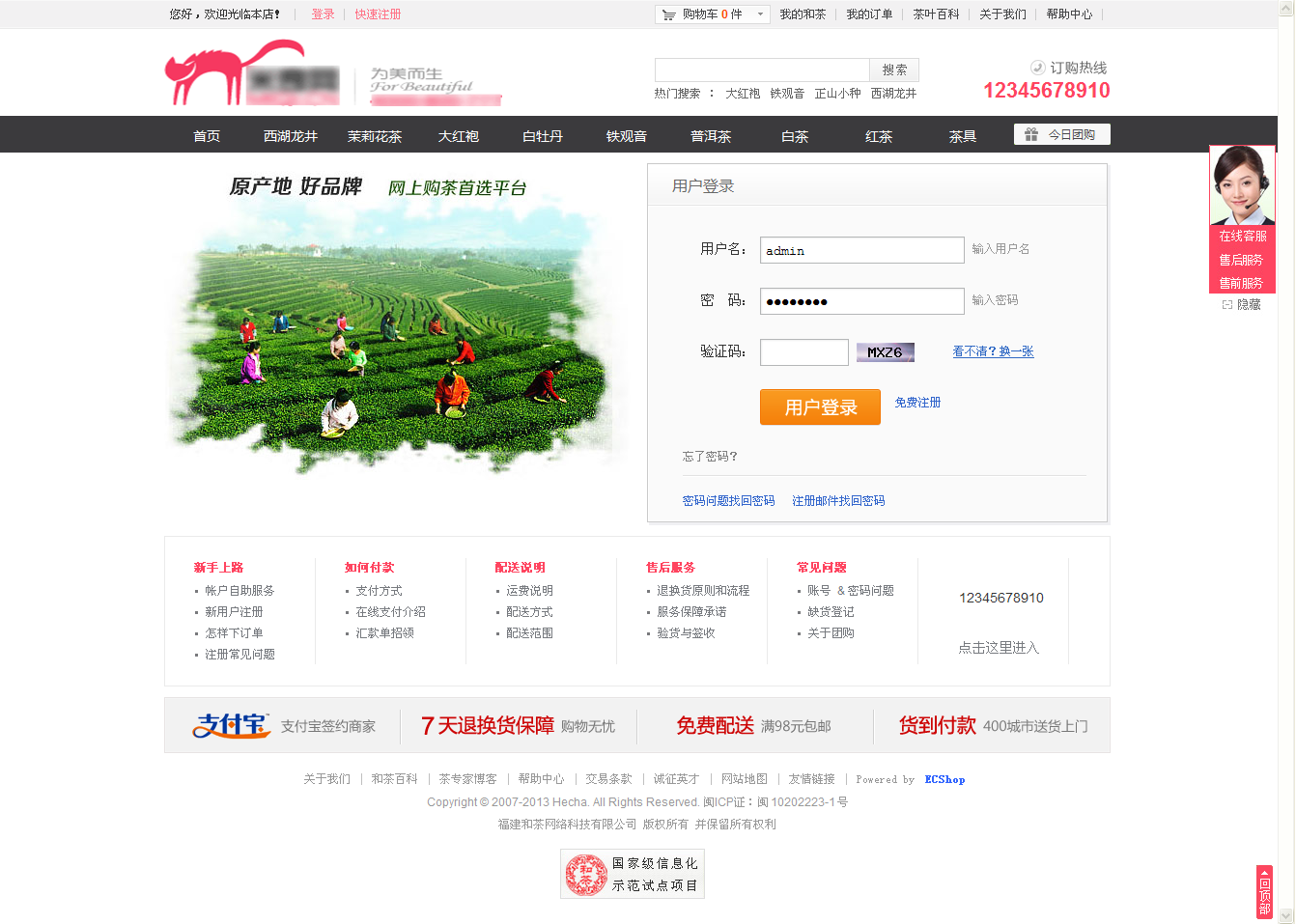The width and height of the screenshot is (1296, 924).
Task: Click the captcha image MXZ6
Action: (885, 352)
